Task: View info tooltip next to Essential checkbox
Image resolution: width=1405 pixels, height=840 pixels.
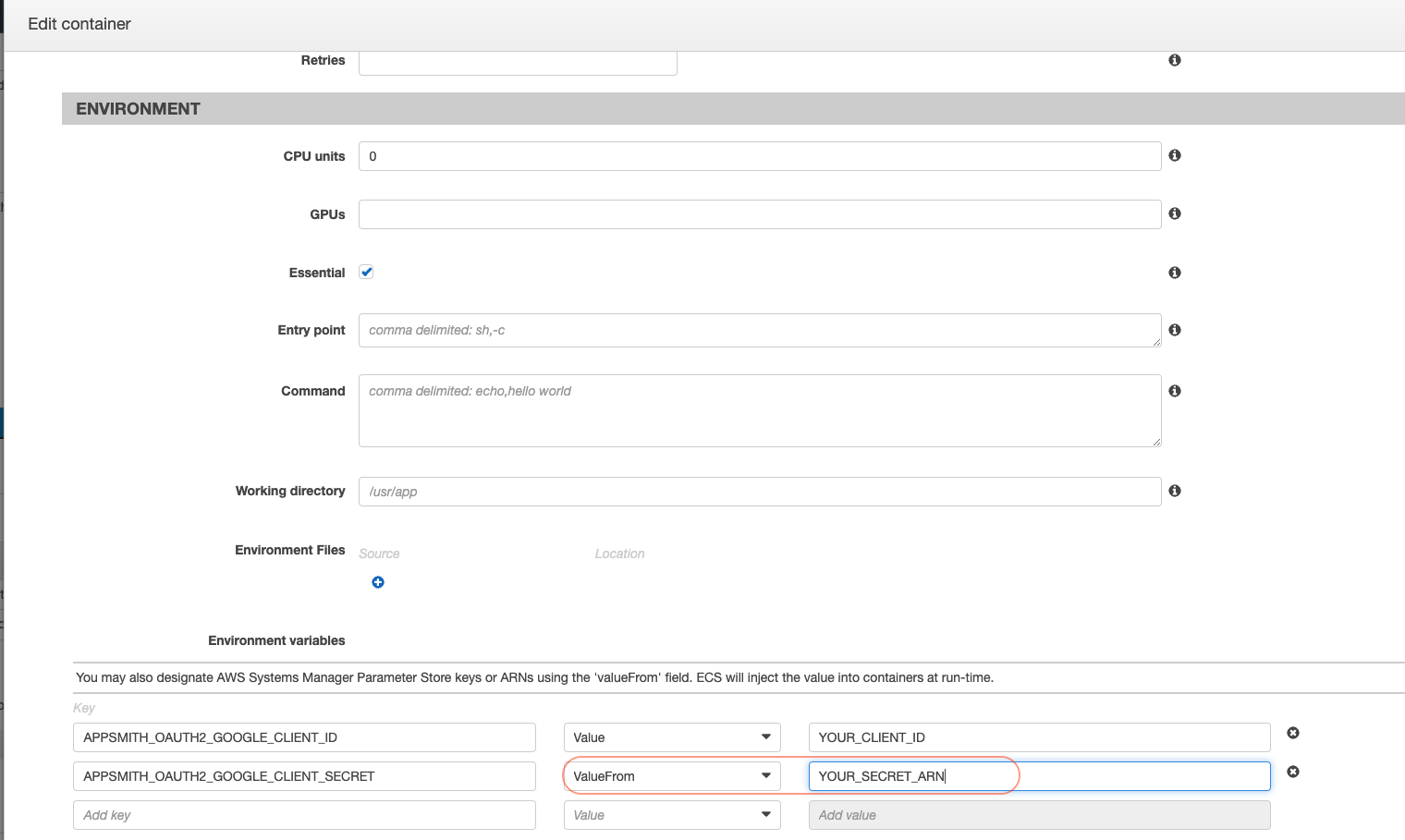Action: click(x=1175, y=272)
